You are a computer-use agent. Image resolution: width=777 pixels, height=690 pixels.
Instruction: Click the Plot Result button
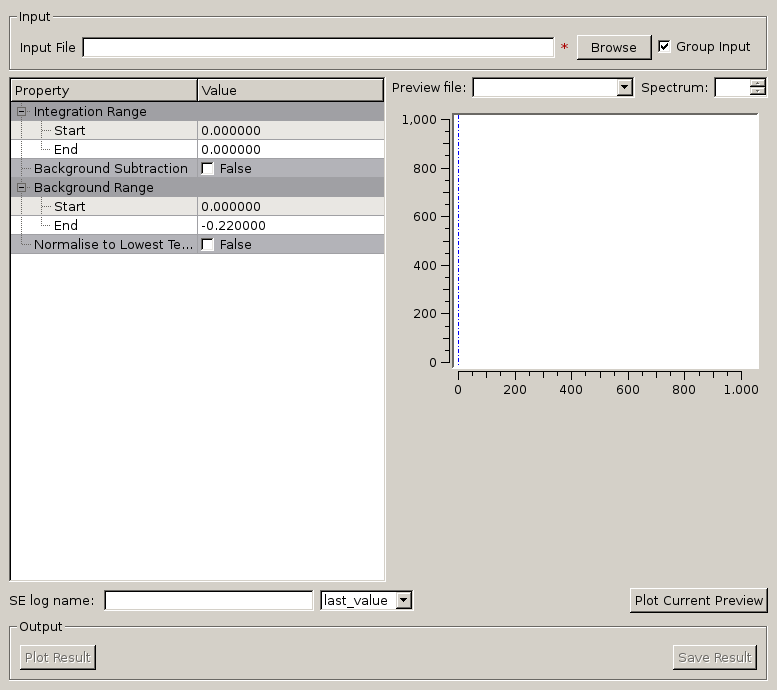coord(58,657)
